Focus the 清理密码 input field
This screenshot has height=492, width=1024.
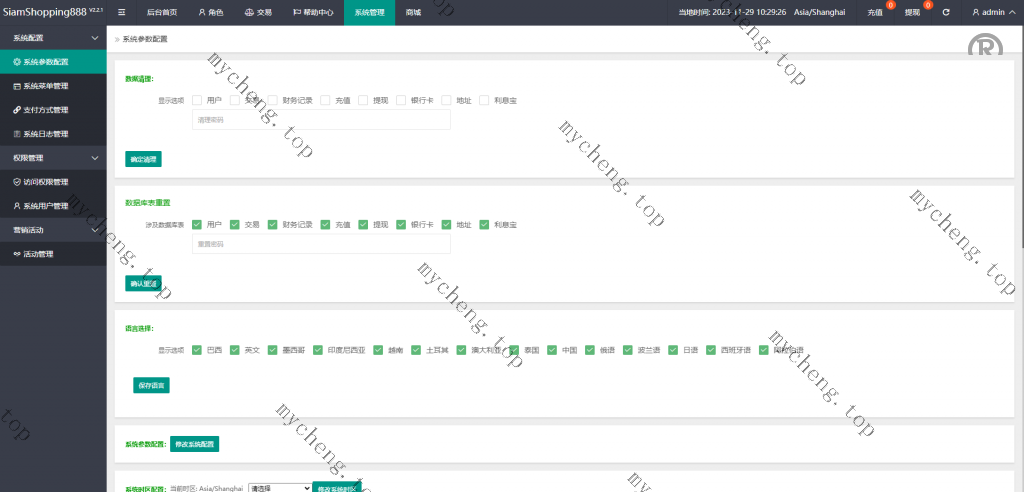[320, 120]
